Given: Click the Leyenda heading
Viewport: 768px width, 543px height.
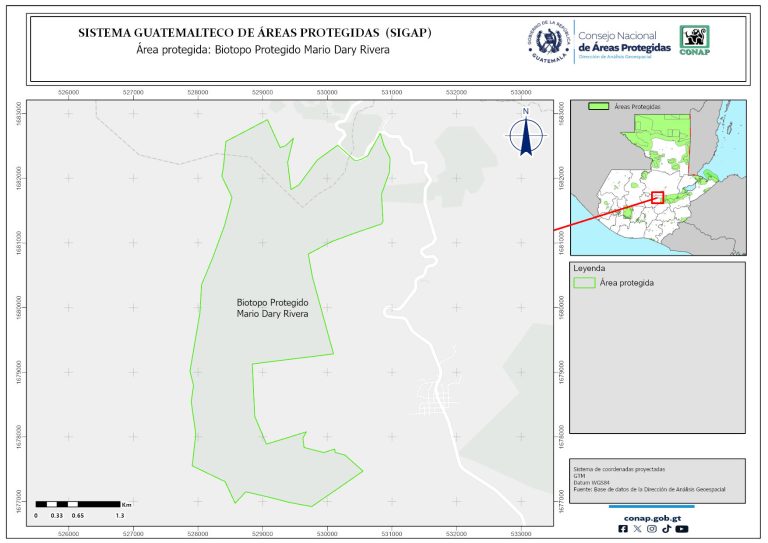Looking at the screenshot, I should (589, 269).
